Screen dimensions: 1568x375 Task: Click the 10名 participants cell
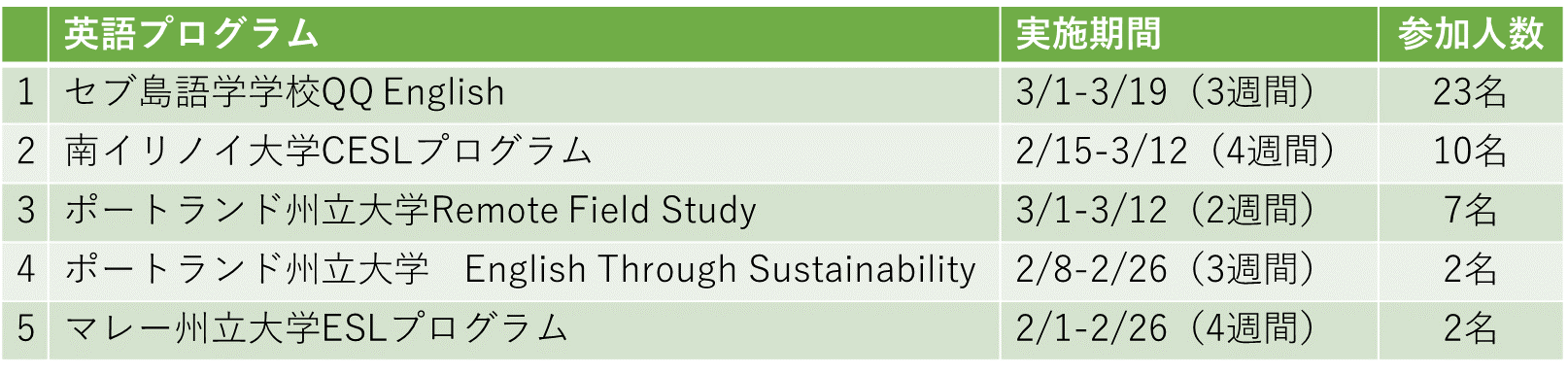pyautogui.click(x=1471, y=153)
